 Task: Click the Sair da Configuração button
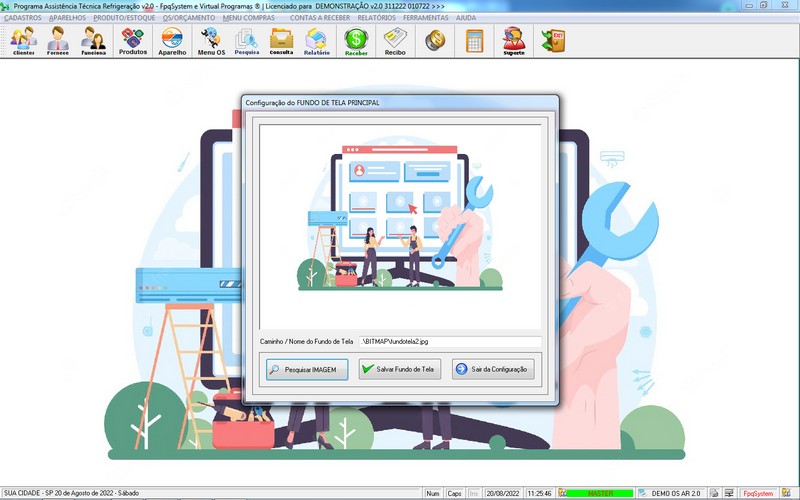coord(493,369)
